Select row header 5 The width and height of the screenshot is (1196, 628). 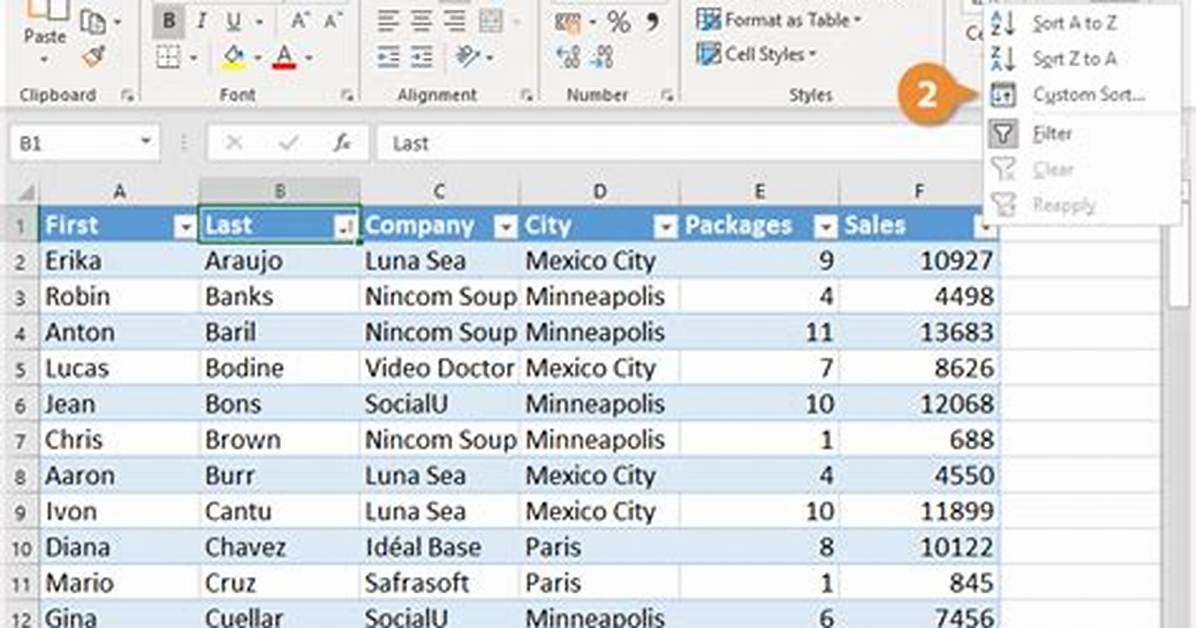point(21,369)
